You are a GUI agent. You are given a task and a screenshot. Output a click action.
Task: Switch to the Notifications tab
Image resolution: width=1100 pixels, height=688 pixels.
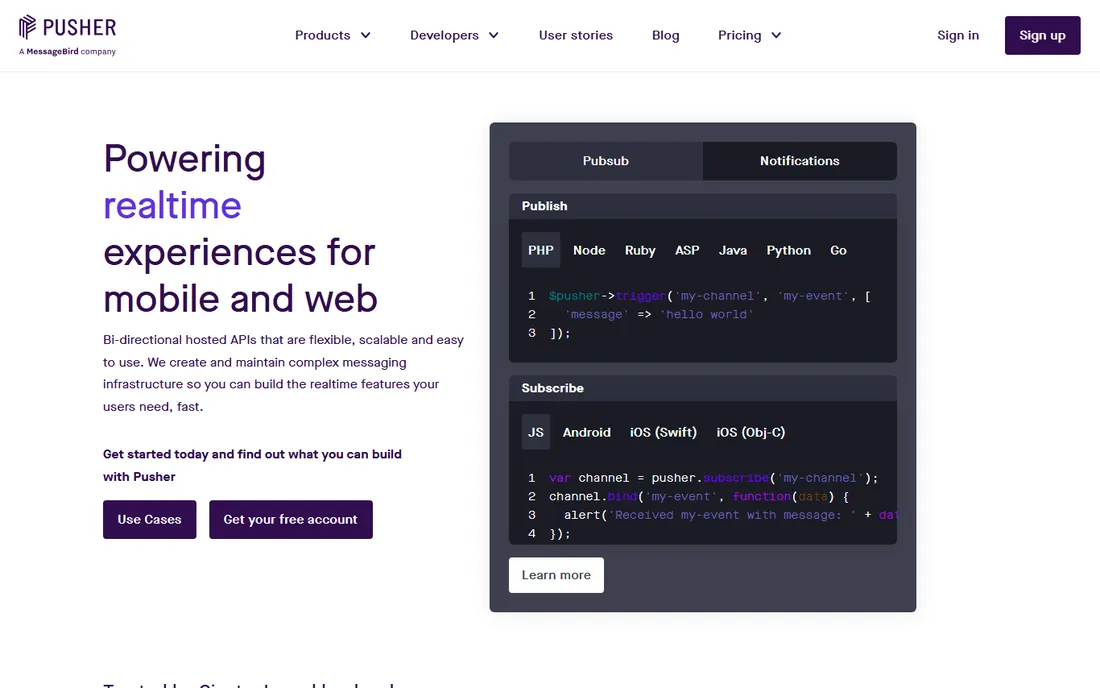click(x=800, y=161)
